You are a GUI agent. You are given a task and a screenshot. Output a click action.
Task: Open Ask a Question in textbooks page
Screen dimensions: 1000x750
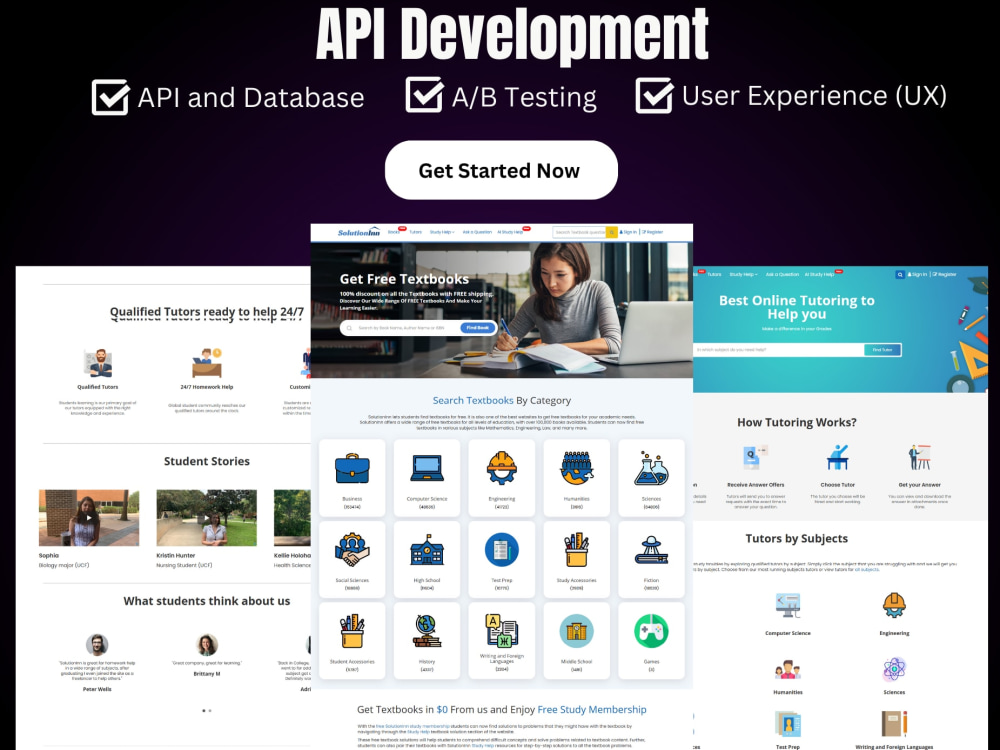coord(477,232)
